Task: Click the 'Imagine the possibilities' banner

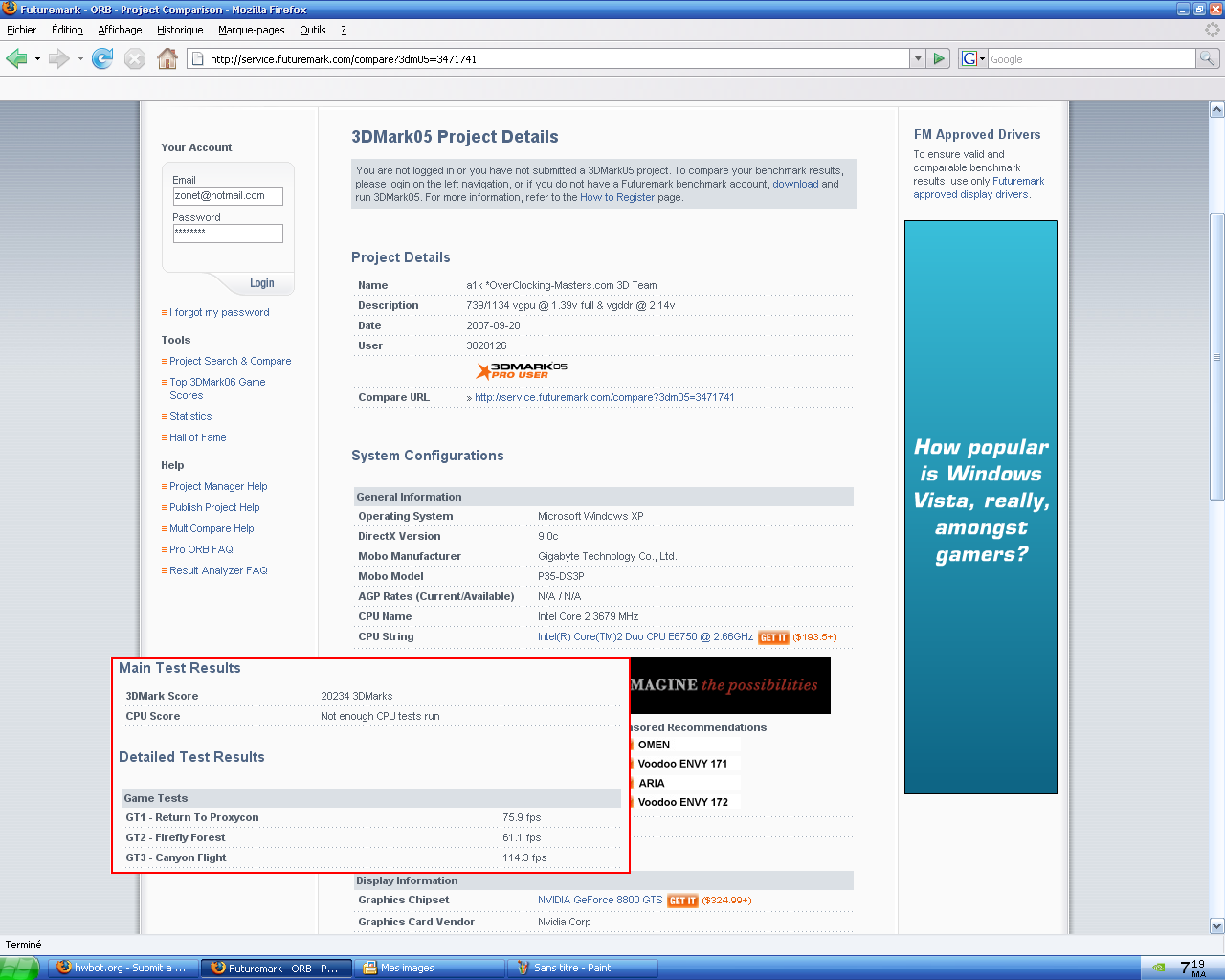Action: coord(729,685)
